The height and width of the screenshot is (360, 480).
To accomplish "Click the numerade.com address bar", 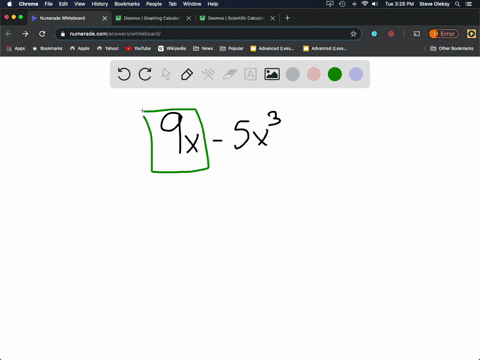I will click(208, 34).
